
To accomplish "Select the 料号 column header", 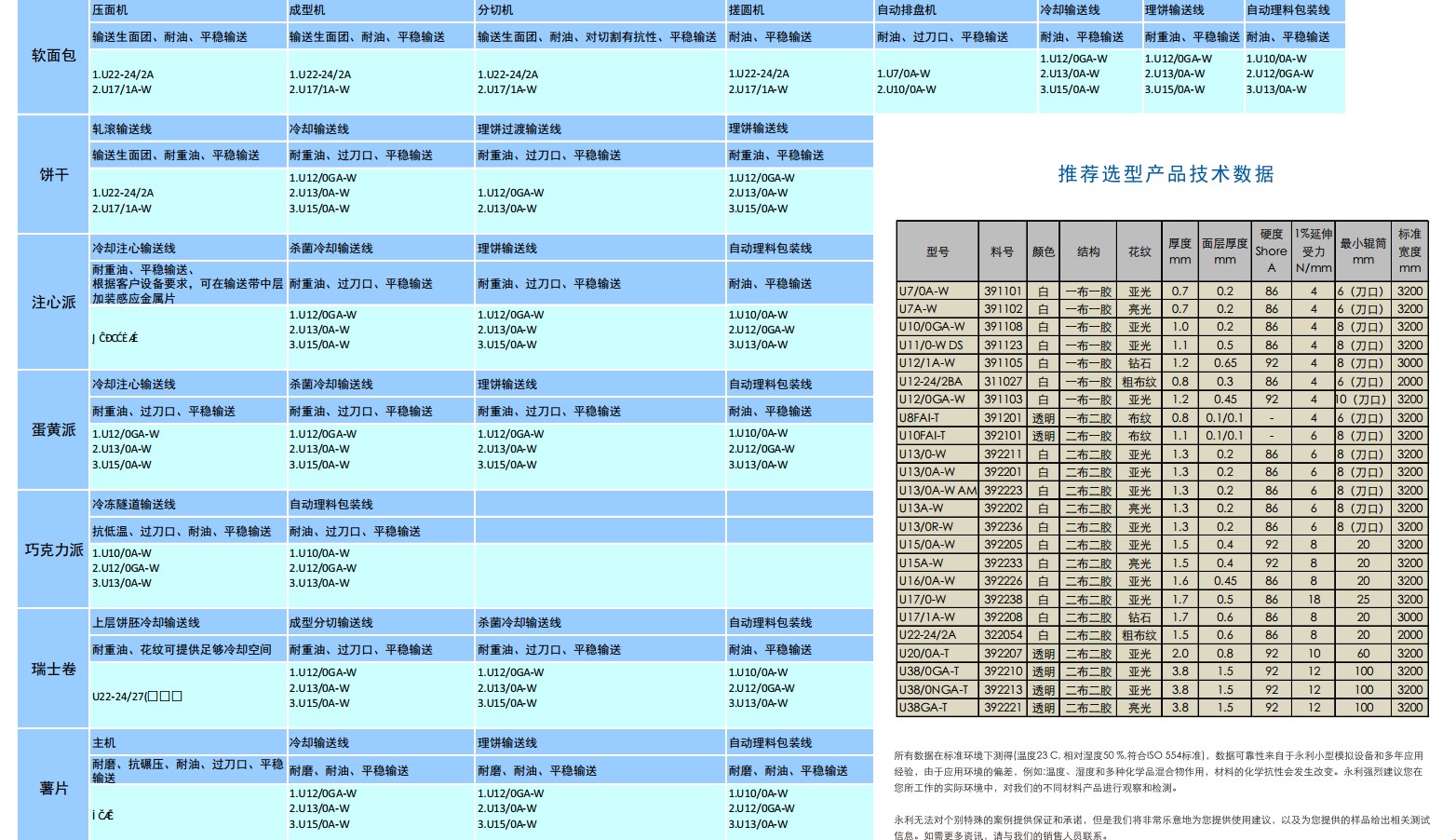I will 1002,251.
